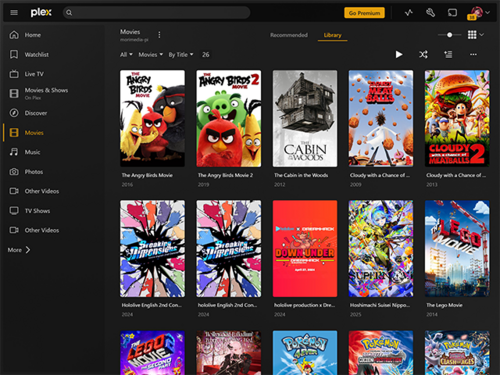
Task: Shuffle the library with shuffle icon
Action: 423,54
